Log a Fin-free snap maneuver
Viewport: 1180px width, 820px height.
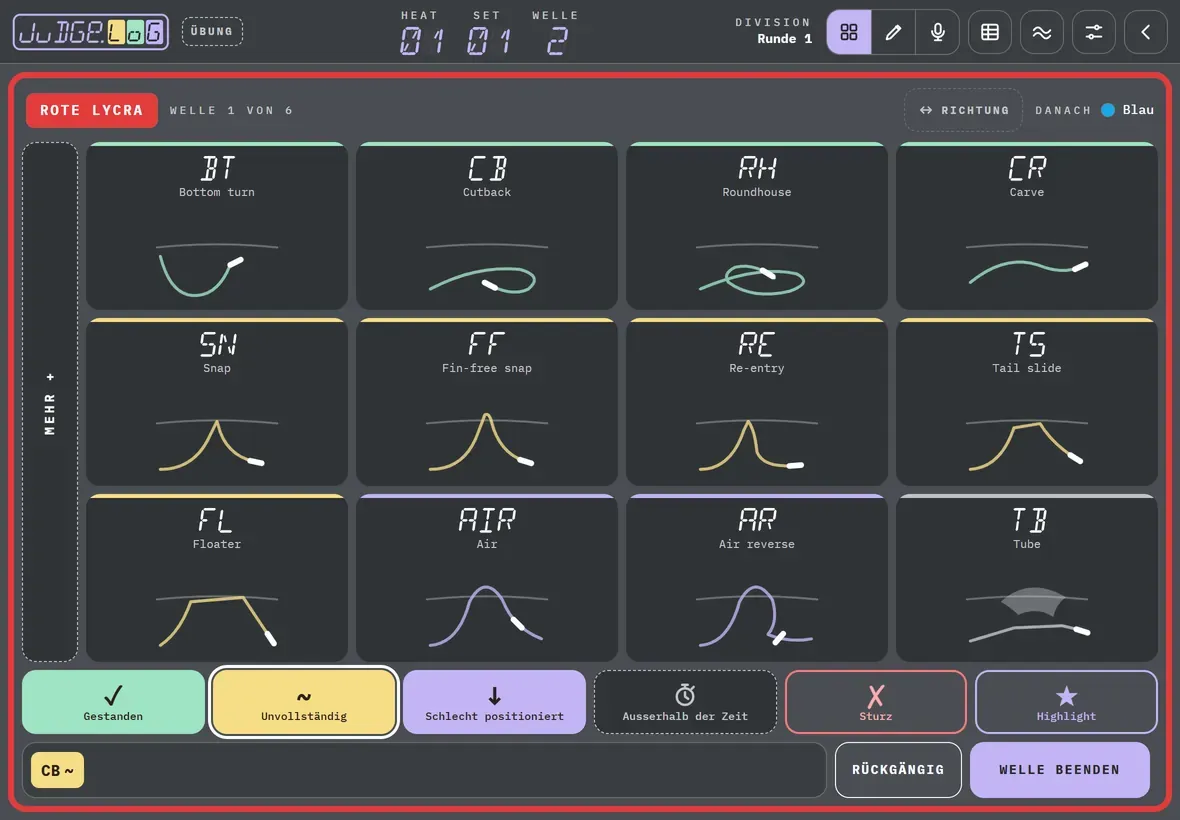[487, 402]
